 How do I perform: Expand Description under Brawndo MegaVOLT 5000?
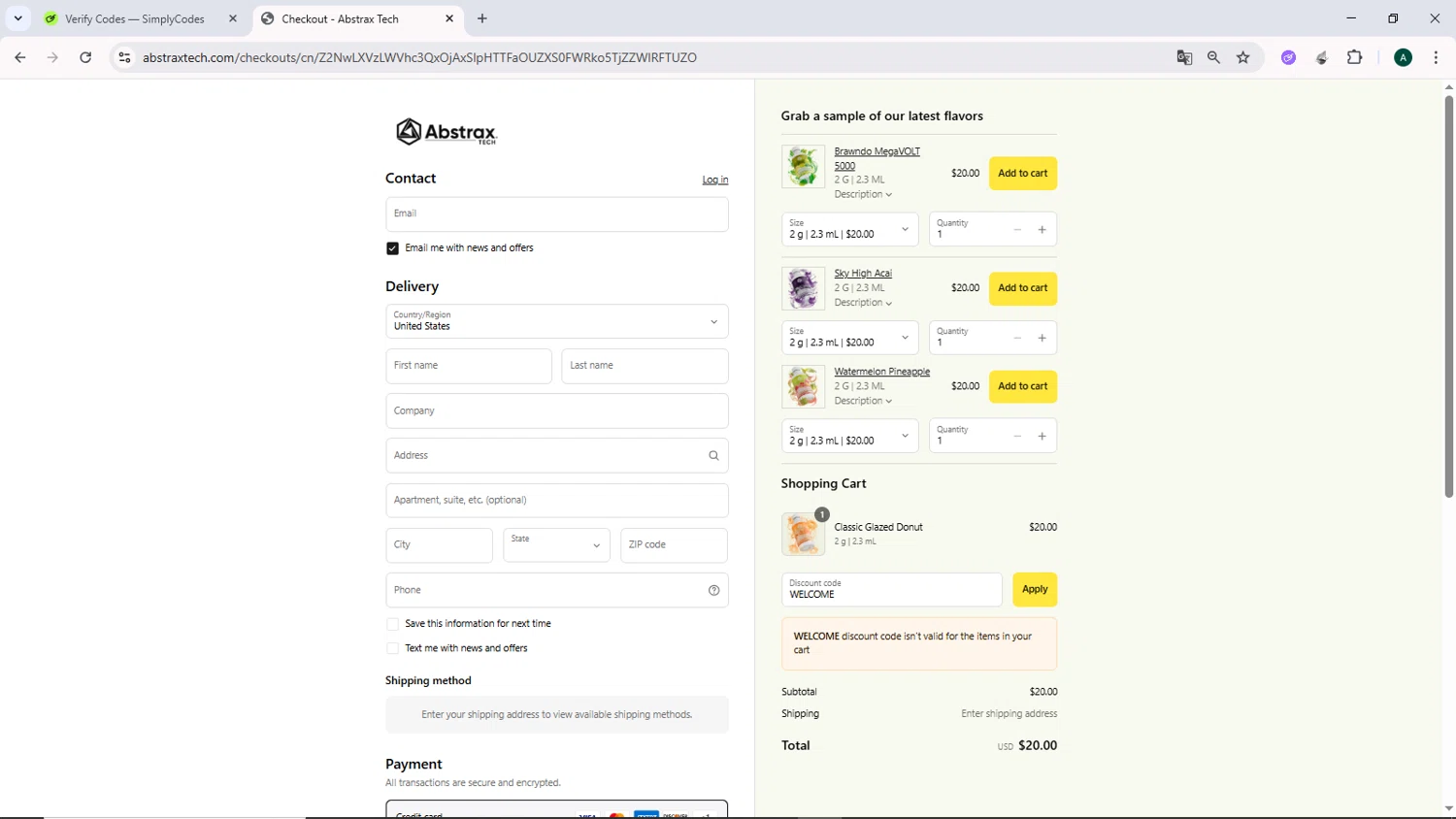pyautogui.click(x=863, y=194)
